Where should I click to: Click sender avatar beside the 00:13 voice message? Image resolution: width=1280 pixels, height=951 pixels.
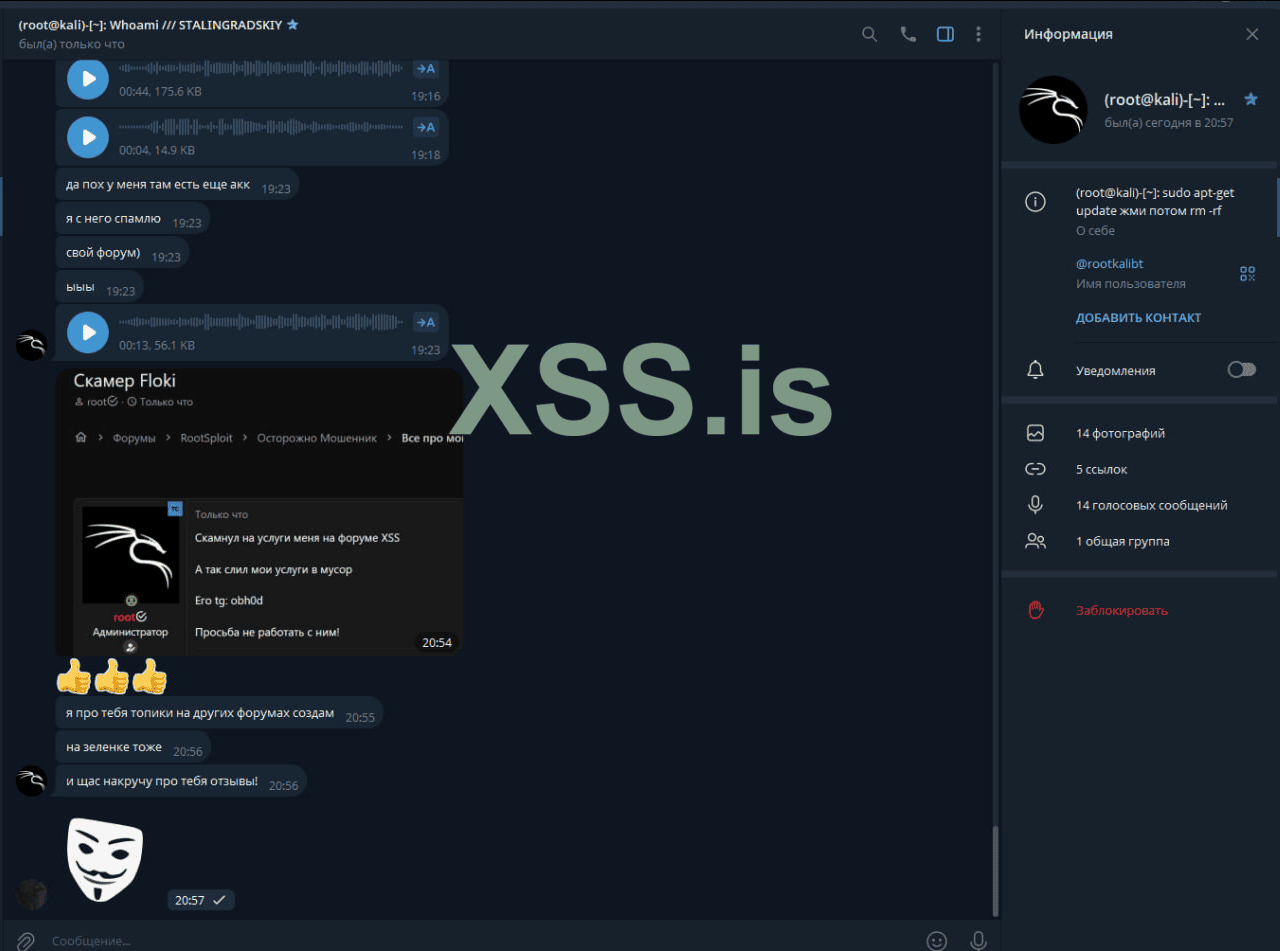32,345
